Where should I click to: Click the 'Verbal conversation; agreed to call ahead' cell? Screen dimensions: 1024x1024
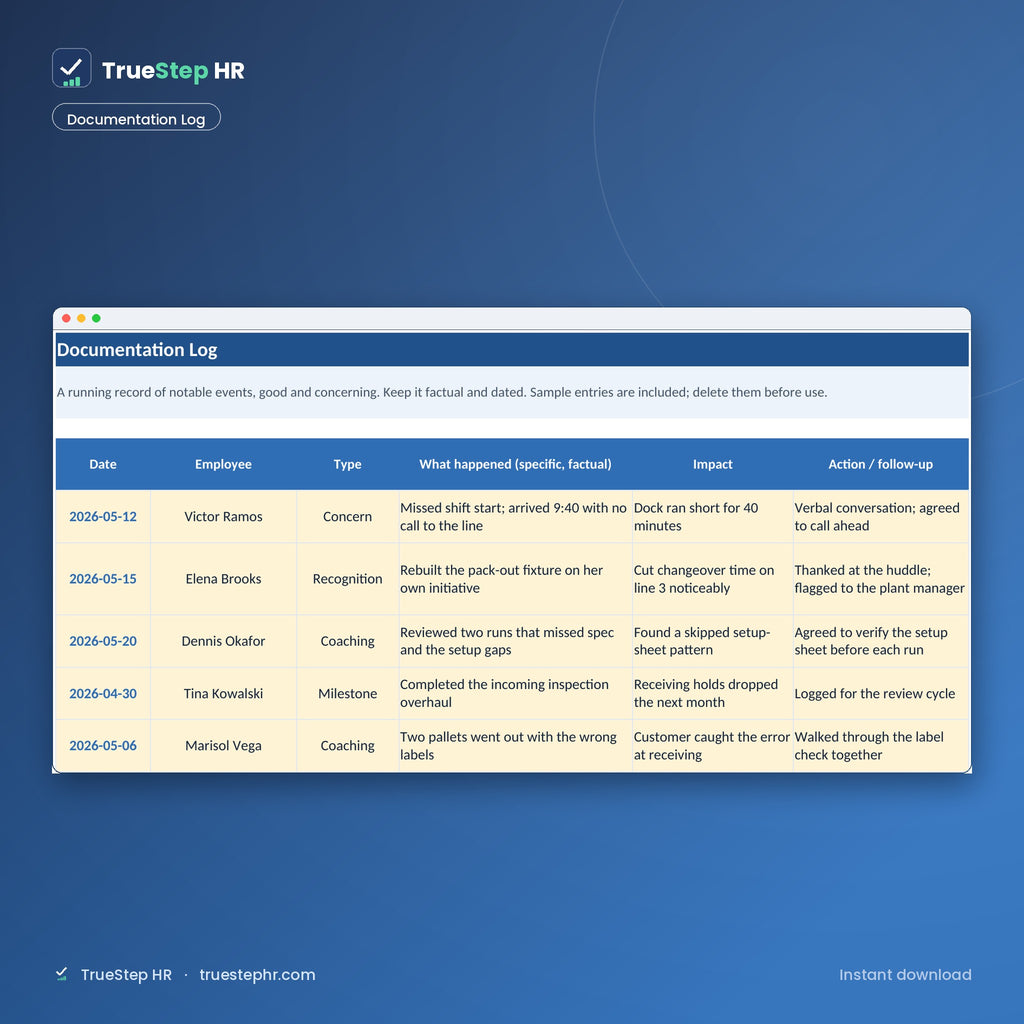[880, 517]
